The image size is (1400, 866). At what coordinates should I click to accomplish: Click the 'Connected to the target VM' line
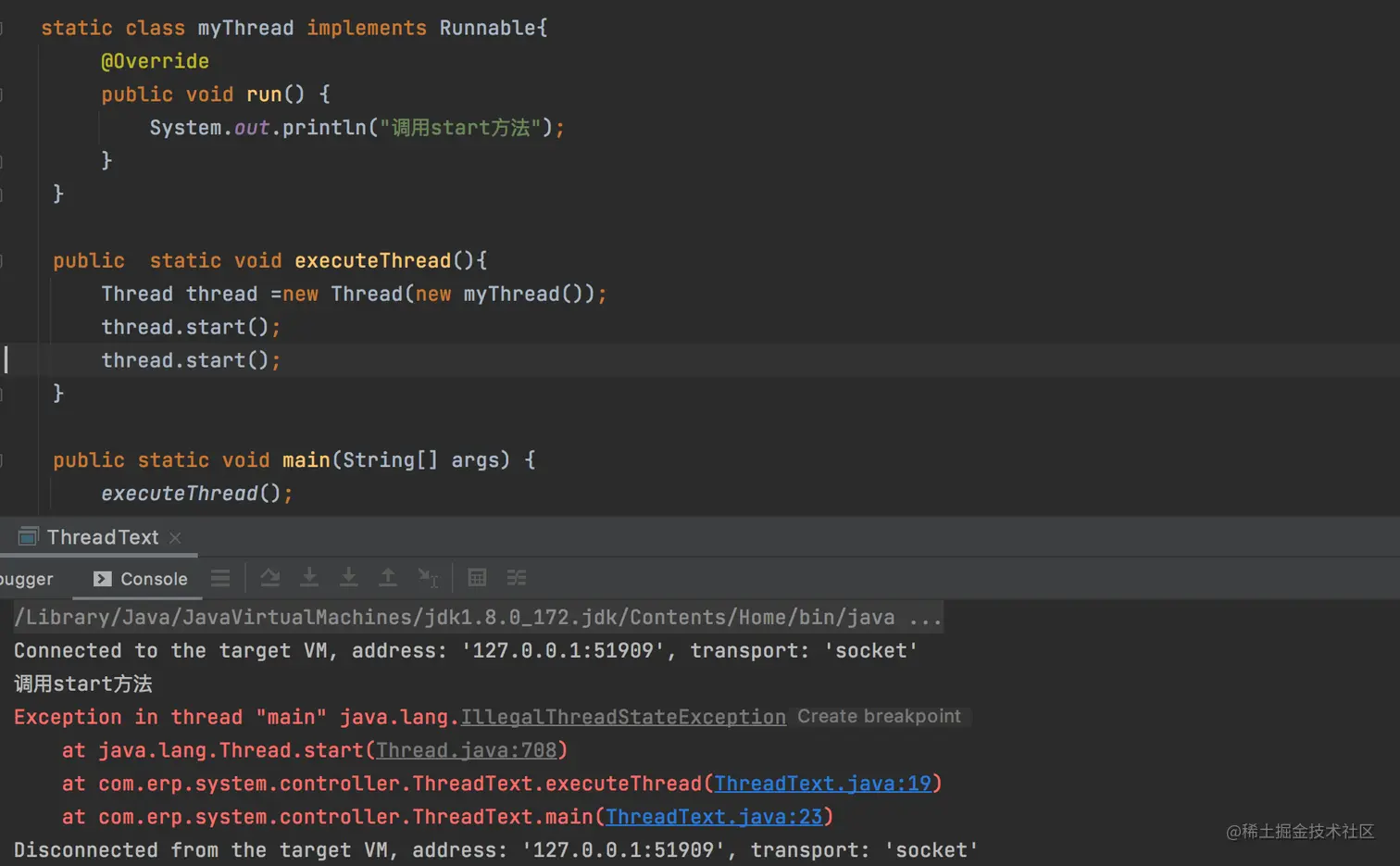(466, 650)
